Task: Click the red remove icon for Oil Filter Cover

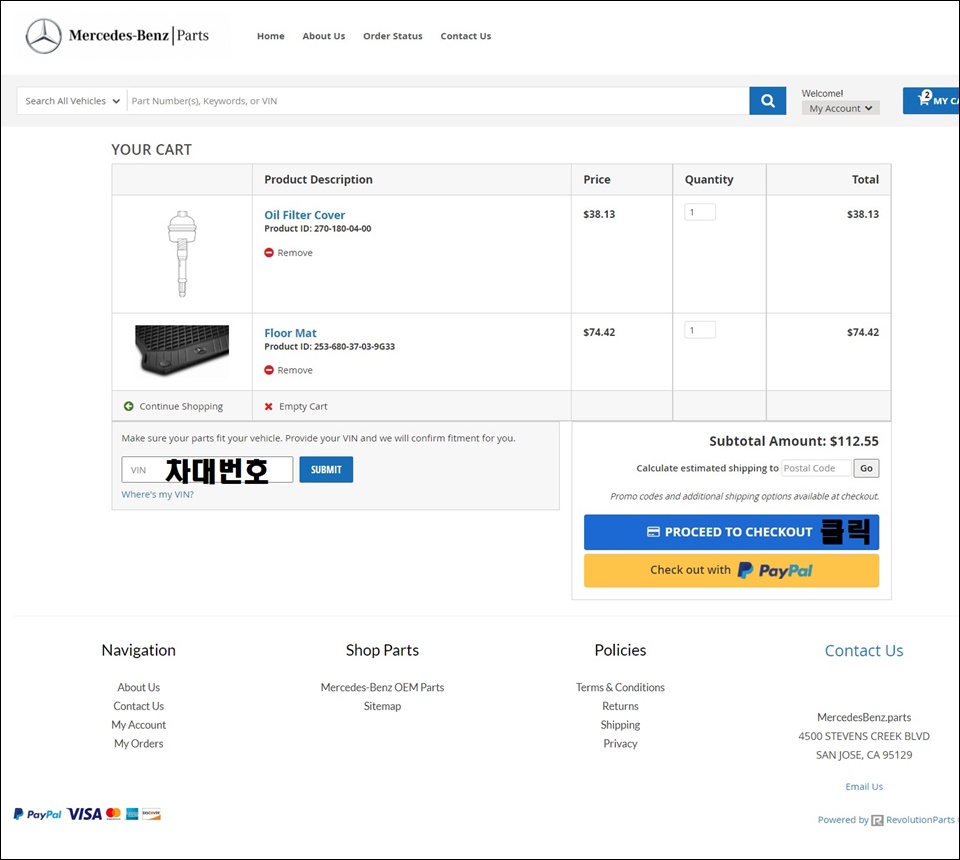Action: click(269, 252)
